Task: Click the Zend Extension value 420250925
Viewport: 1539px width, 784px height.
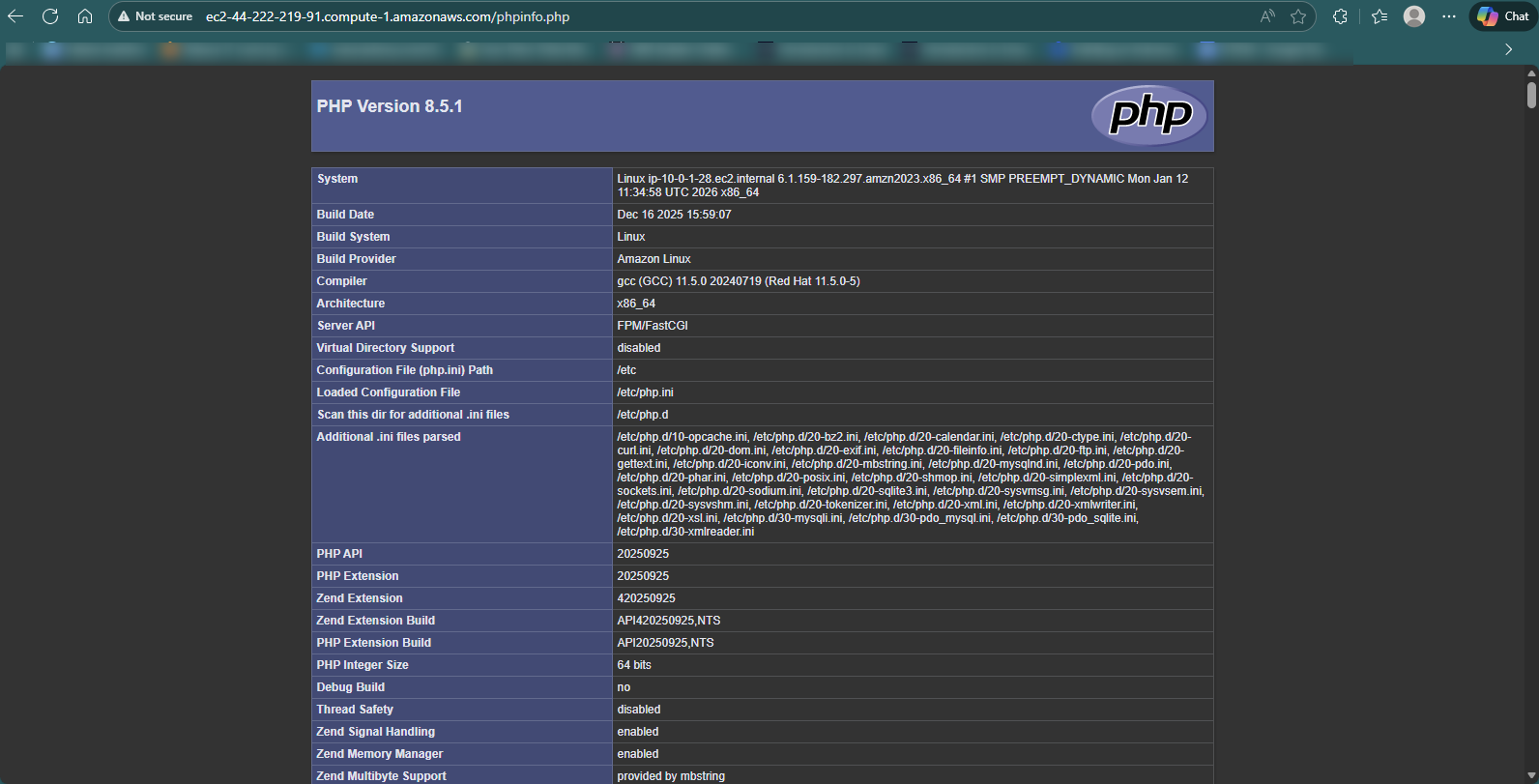Action: click(x=646, y=598)
